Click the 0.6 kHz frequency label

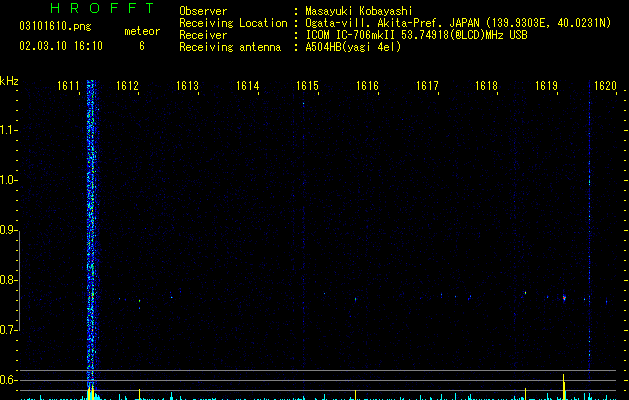pyautogui.click(x=8, y=380)
